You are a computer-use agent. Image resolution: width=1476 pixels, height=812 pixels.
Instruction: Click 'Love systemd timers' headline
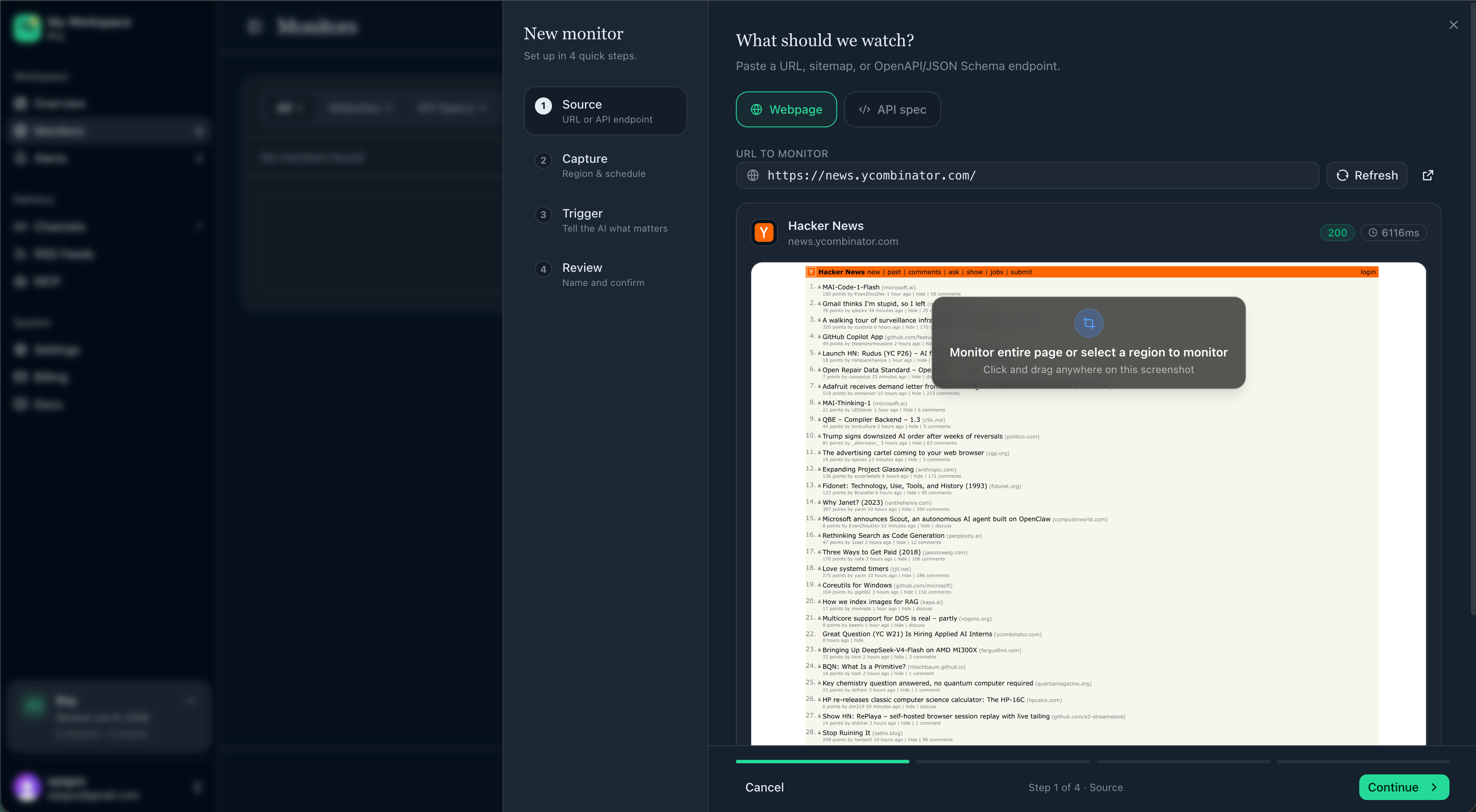click(856, 569)
